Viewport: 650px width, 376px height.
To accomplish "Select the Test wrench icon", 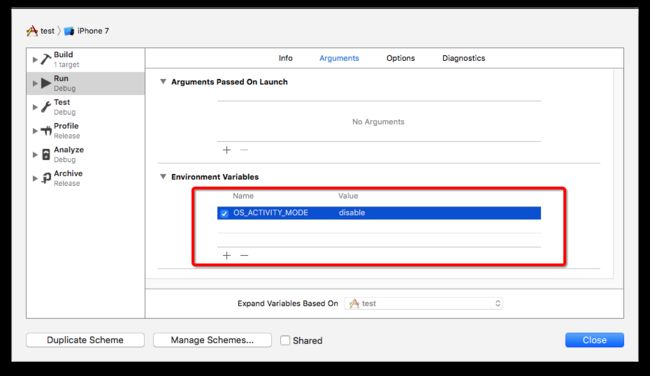I will coord(46,107).
